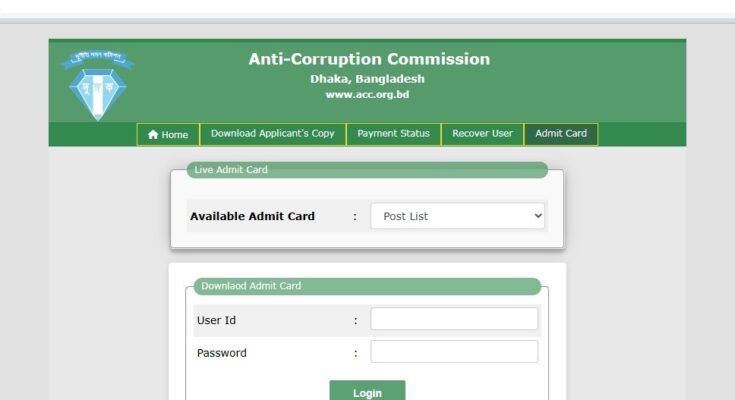Image resolution: width=735 pixels, height=400 pixels.
Task: Click the Downlaod Admit Card section header
Action: (x=251, y=286)
